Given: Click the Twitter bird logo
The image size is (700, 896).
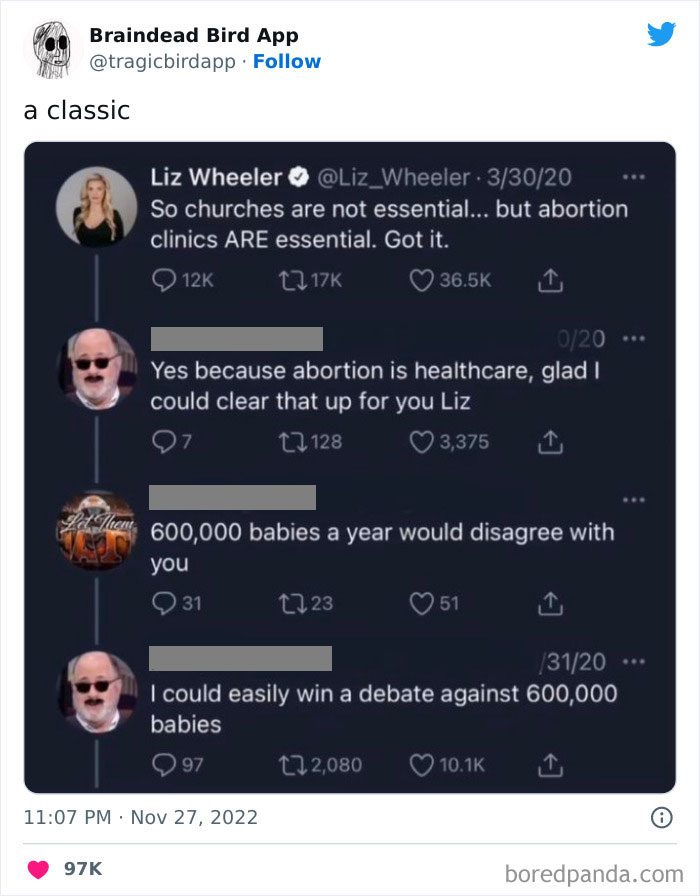Looking at the screenshot, I should [x=661, y=35].
